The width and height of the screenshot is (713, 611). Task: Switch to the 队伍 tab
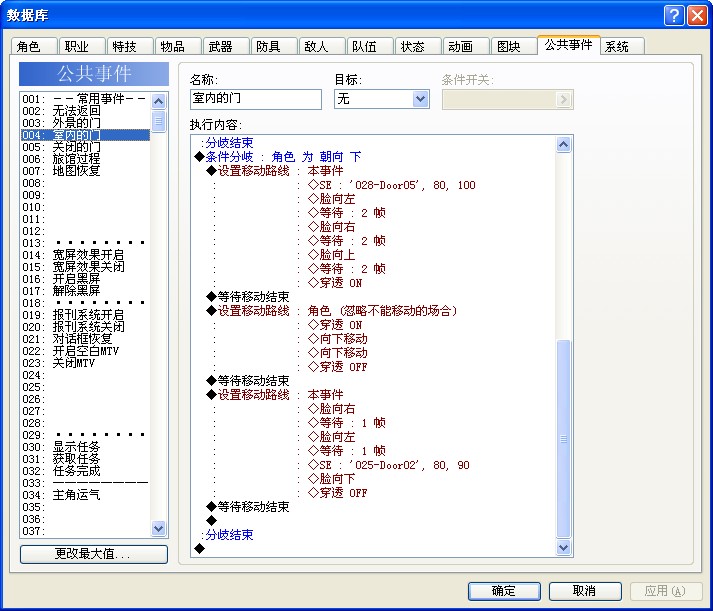click(370, 46)
